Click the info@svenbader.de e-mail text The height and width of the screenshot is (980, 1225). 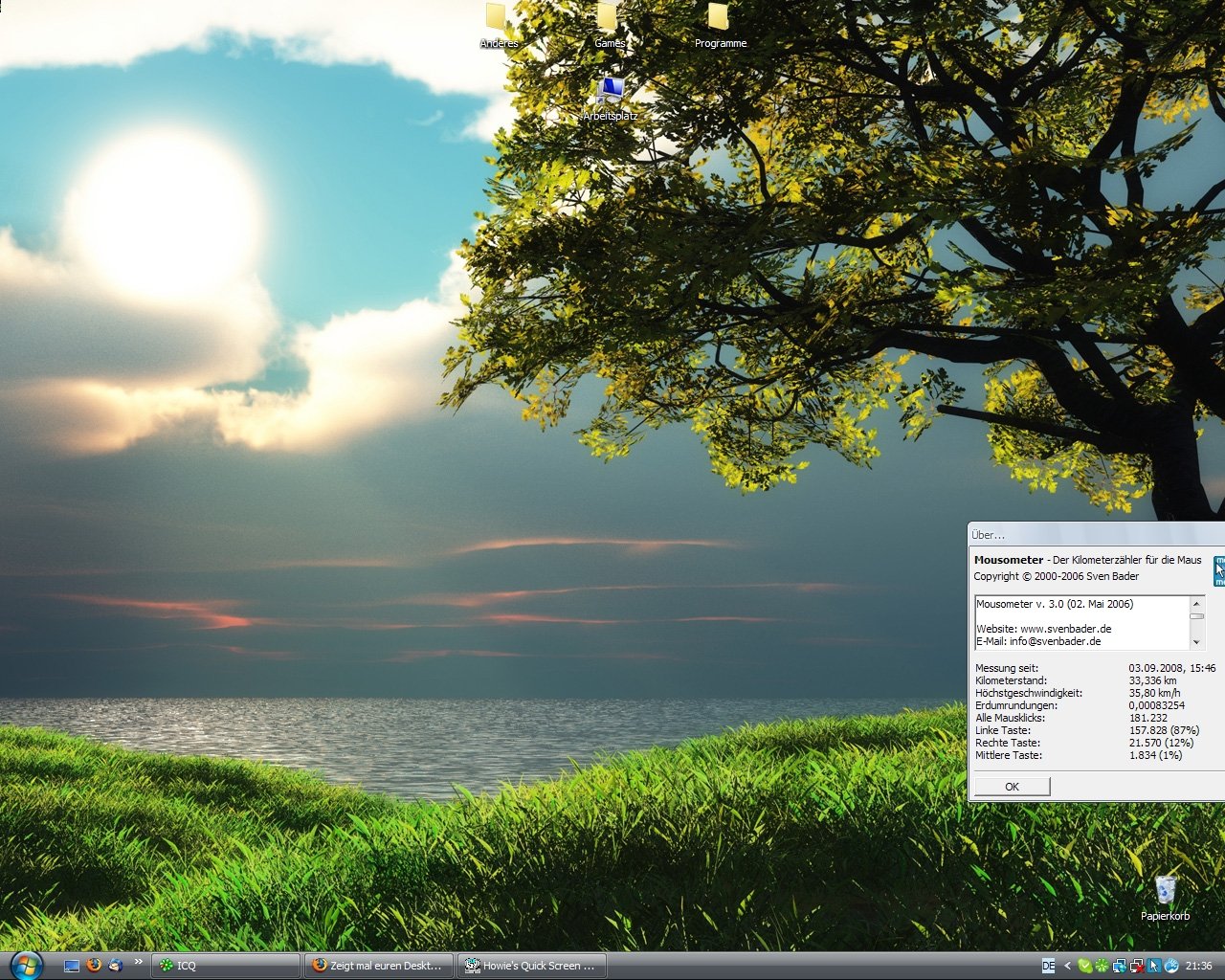[x=1055, y=641]
